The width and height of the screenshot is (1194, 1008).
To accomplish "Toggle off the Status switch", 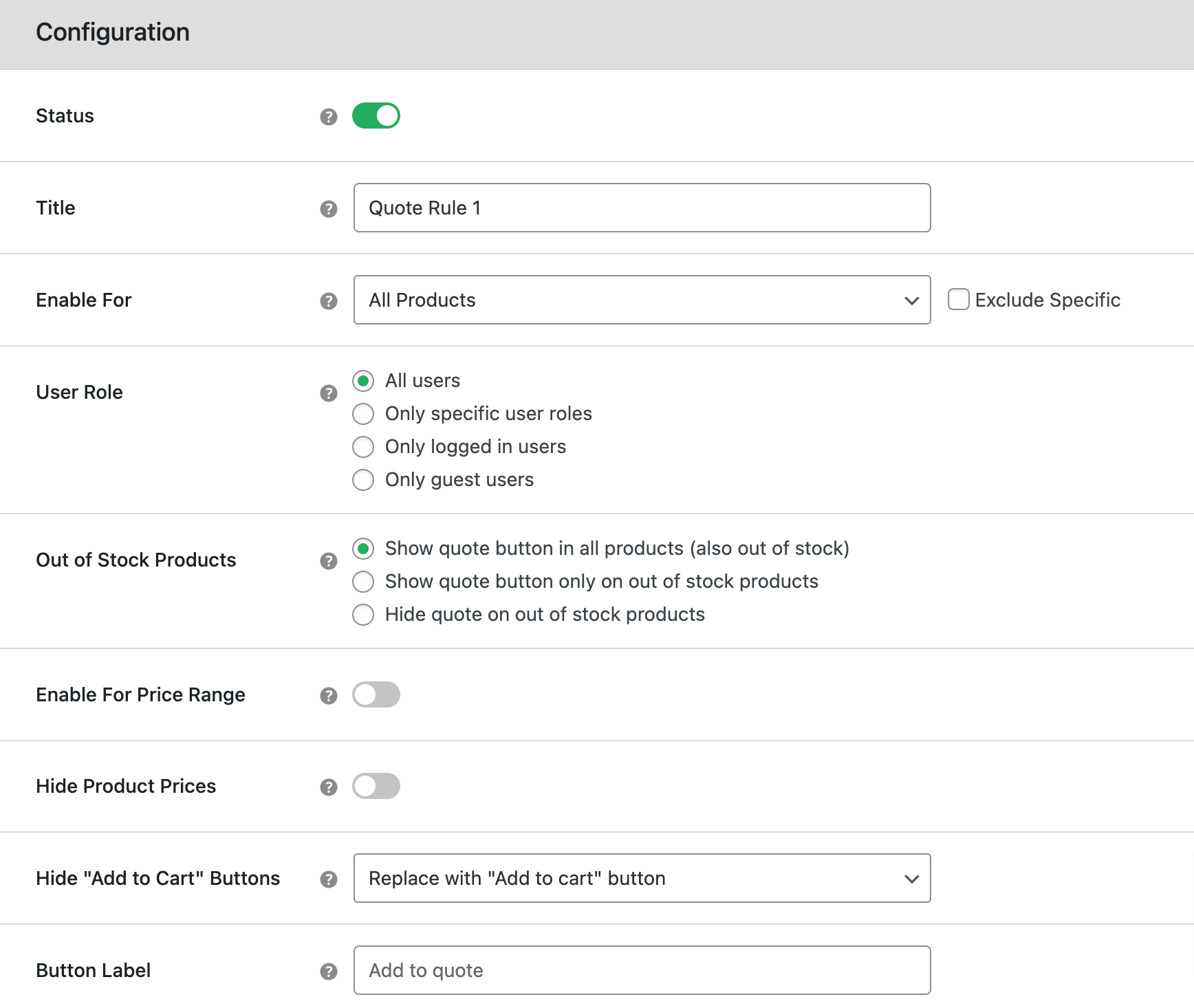I will (376, 116).
